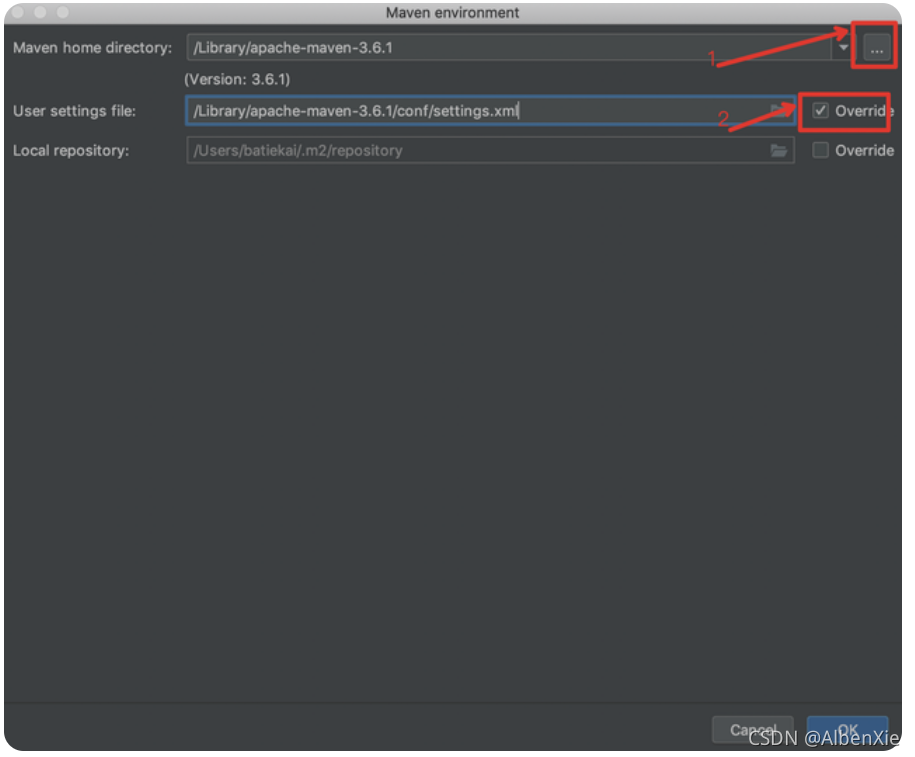Open Maven home directory browse button

876,49
